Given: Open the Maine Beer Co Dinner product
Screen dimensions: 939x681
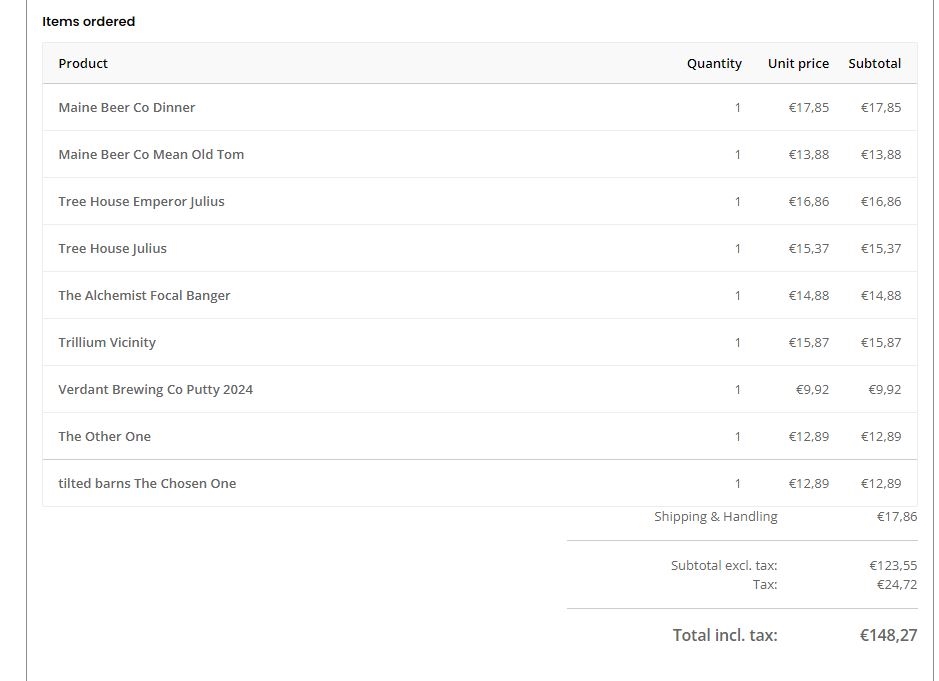Looking at the screenshot, I should coord(126,107).
